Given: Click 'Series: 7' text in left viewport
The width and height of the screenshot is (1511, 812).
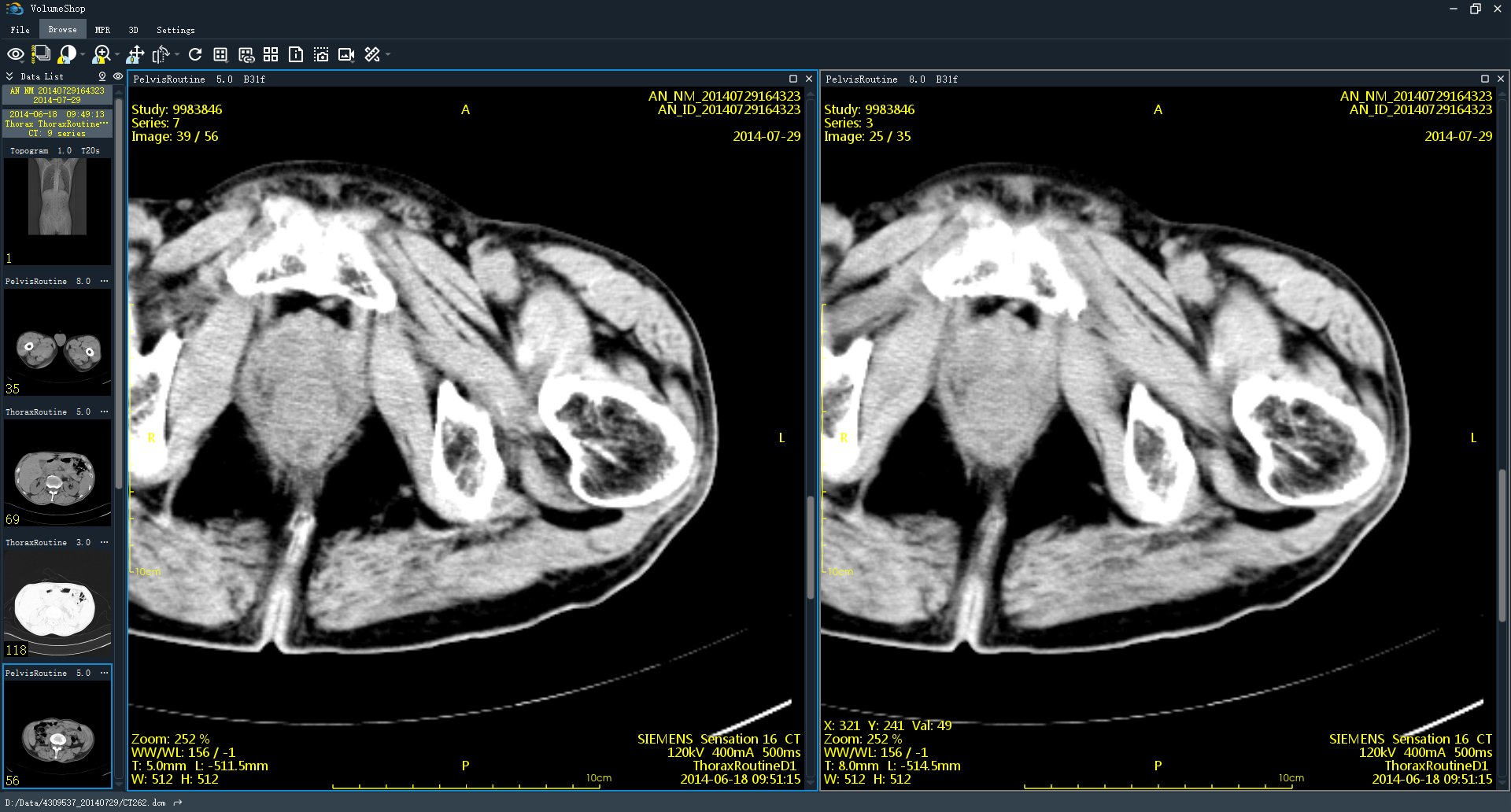Looking at the screenshot, I should tap(156, 123).
